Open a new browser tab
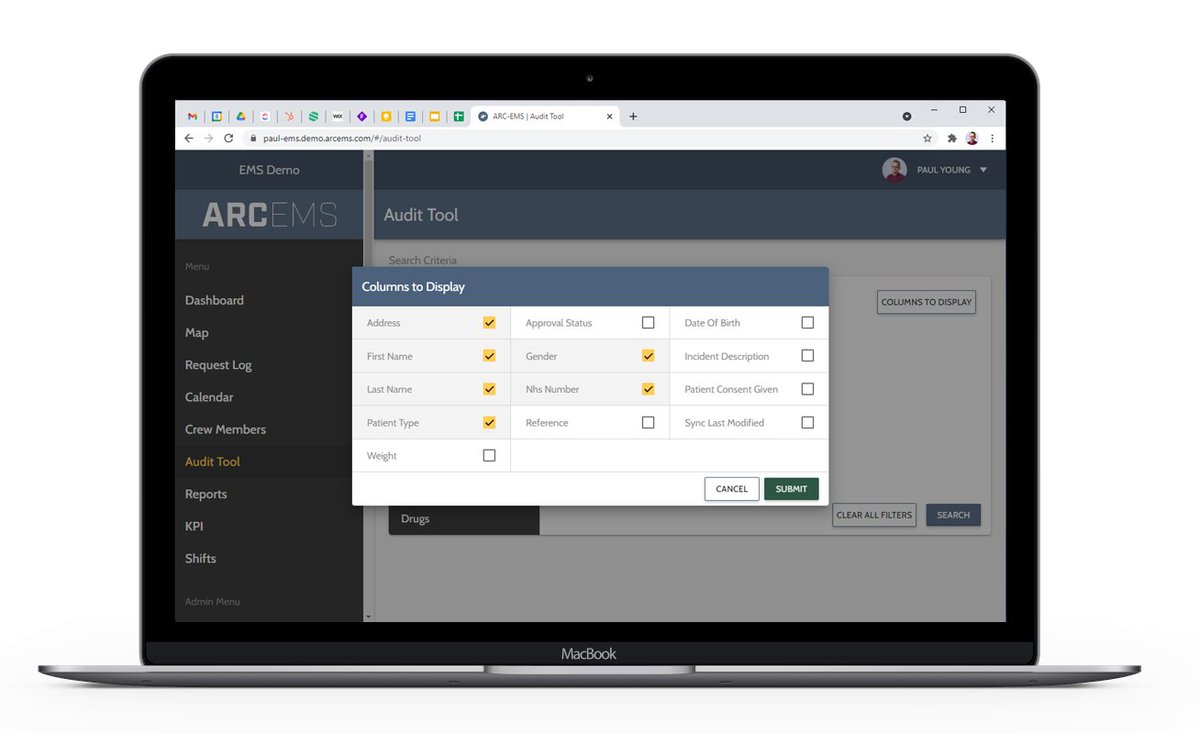The image size is (1200, 734). click(x=633, y=116)
